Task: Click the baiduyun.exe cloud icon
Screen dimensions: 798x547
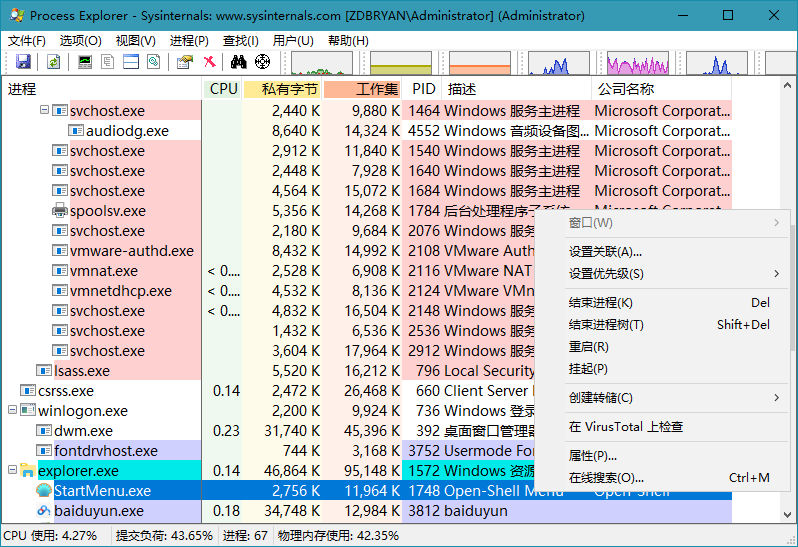Action: click(44, 510)
